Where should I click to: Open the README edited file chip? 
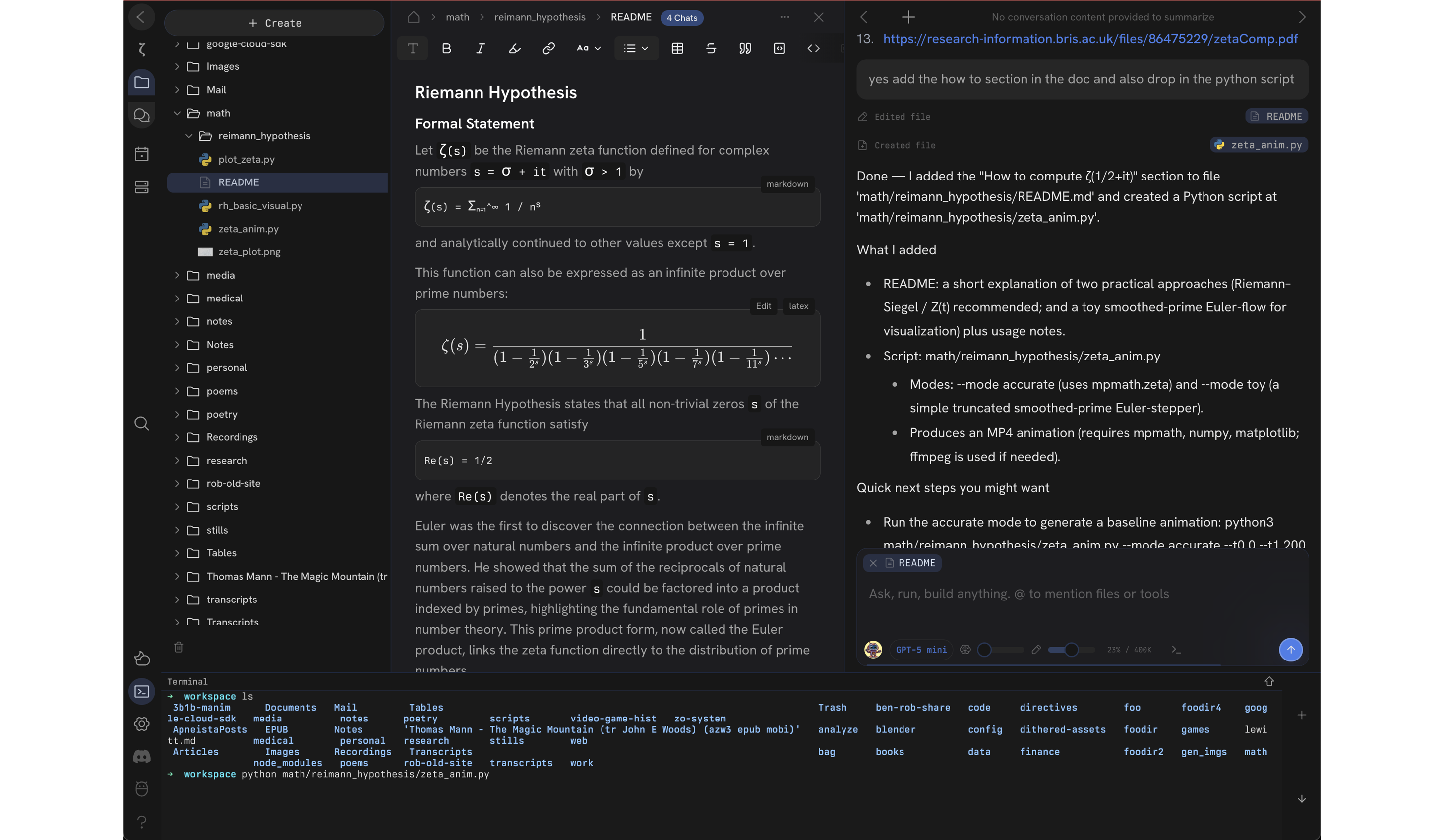[x=1276, y=117]
